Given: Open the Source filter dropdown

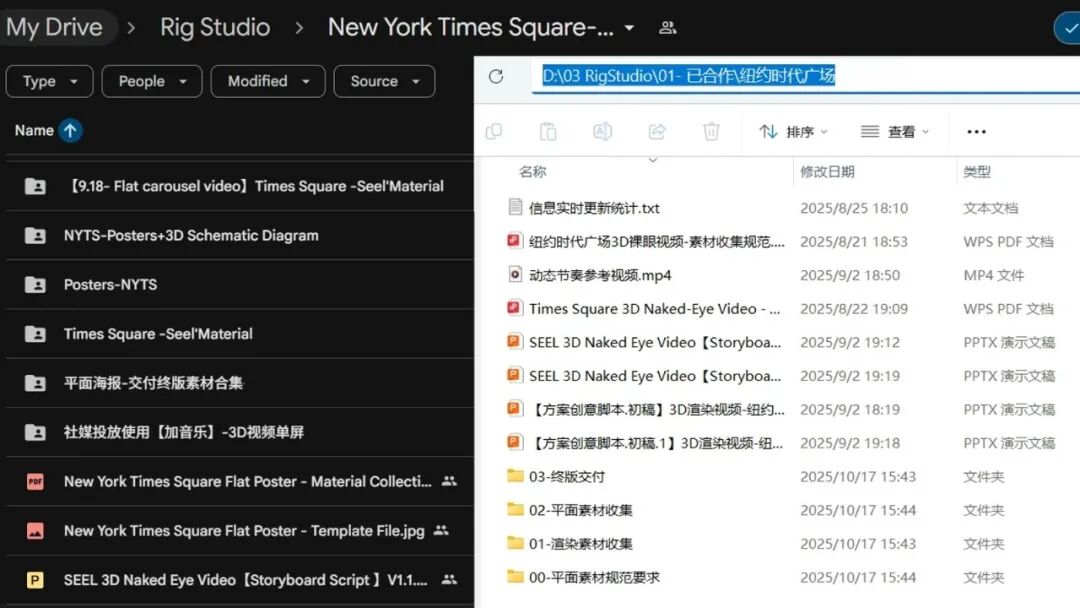Looking at the screenshot, I should [x=384, y=81].
